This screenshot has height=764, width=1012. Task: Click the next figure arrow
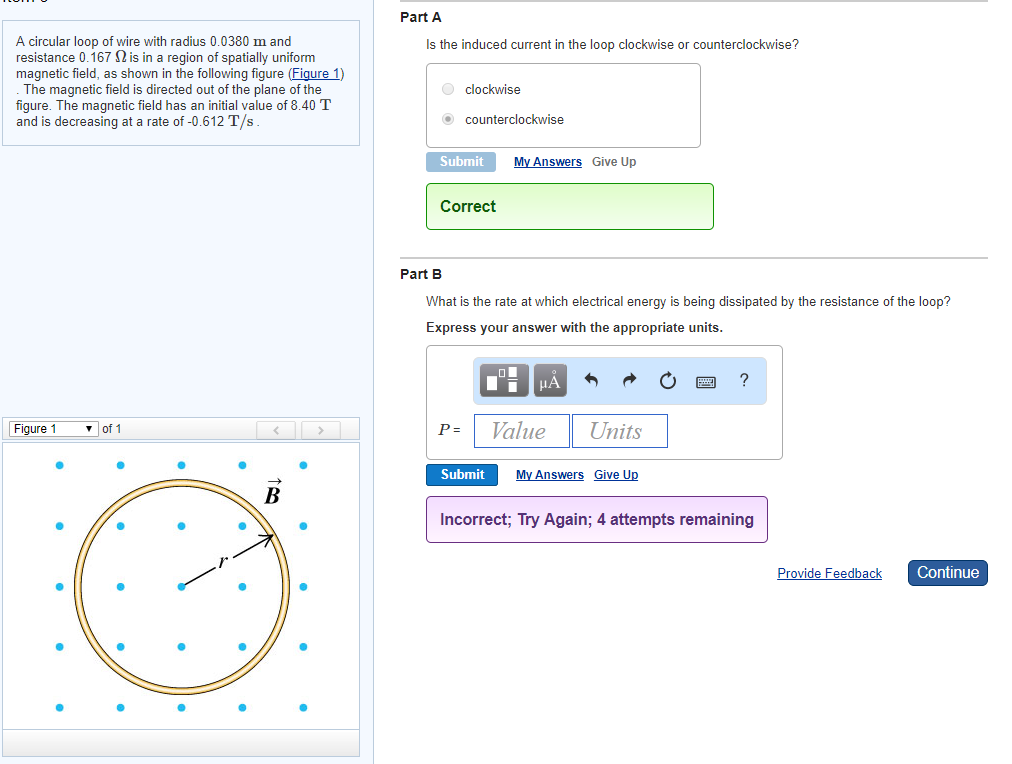(320, 429)
